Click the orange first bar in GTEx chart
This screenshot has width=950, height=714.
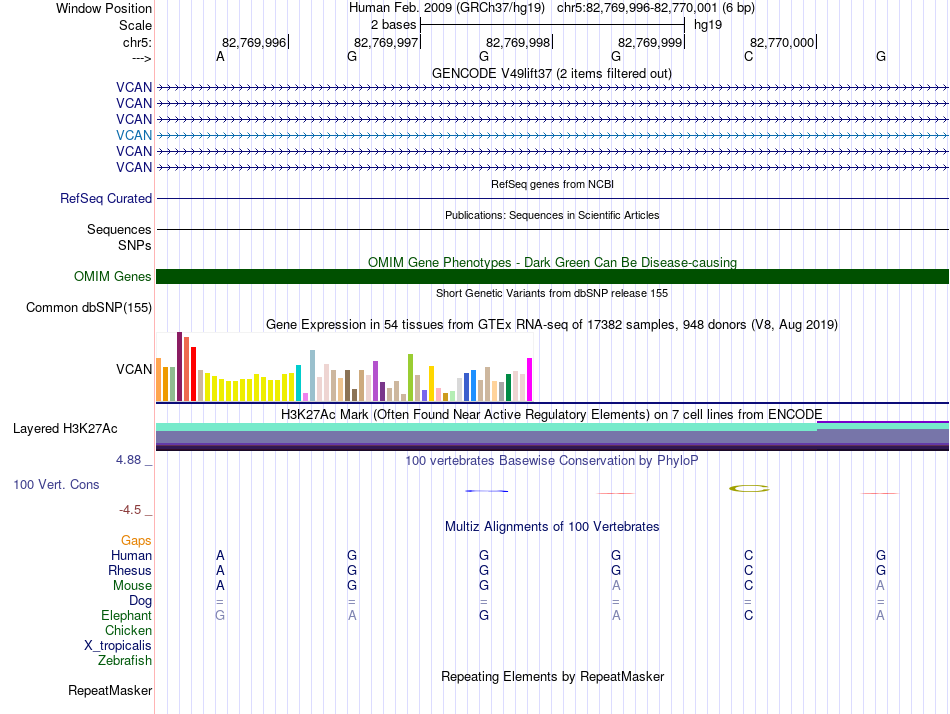coord(159,379)
